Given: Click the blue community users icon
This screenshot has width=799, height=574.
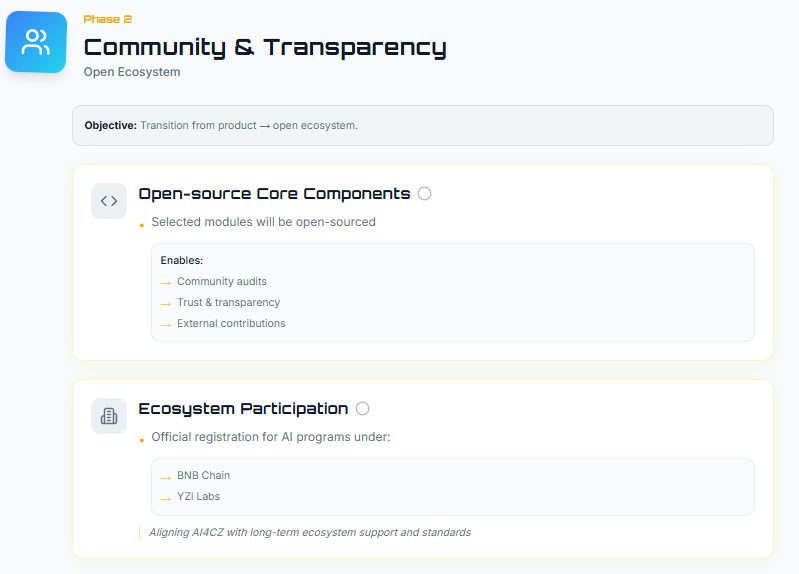Looking at the screenshot, I should (36, 42).
